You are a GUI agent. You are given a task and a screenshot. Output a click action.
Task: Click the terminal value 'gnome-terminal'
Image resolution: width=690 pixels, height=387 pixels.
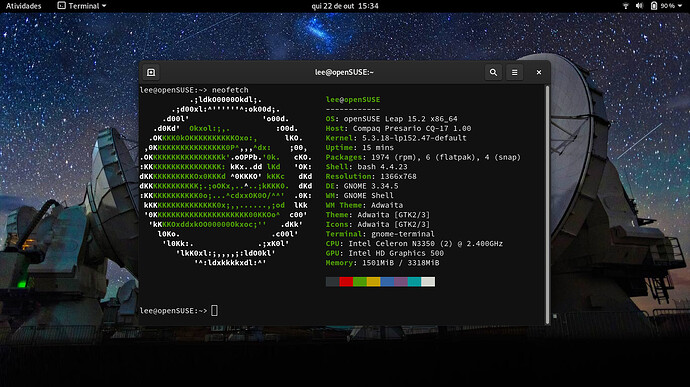(x=403, y=234)
